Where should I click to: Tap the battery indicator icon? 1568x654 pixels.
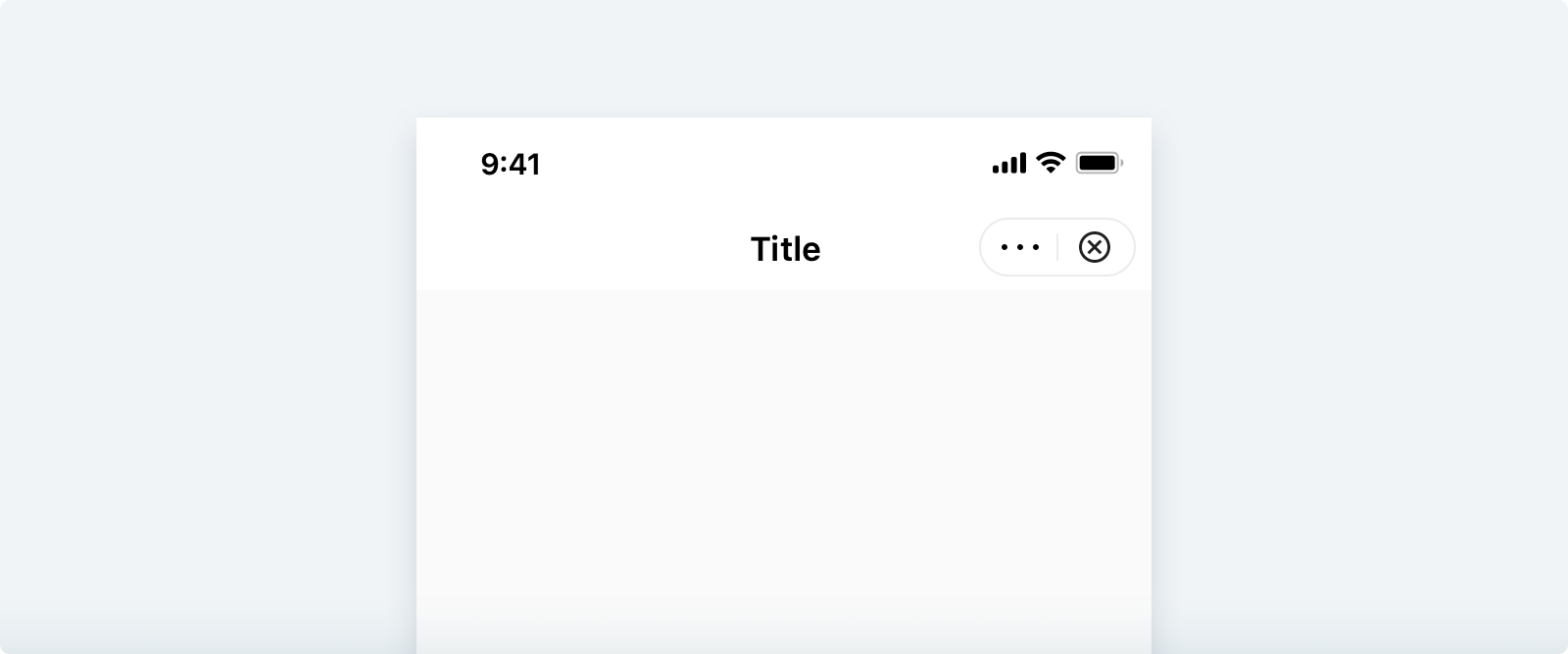[x=1098, y=163]
